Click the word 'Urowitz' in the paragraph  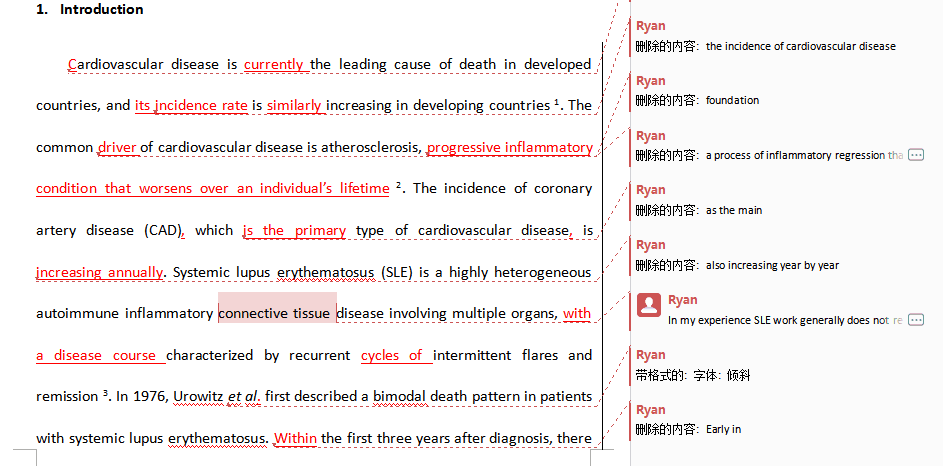click(x=198, y=397)
